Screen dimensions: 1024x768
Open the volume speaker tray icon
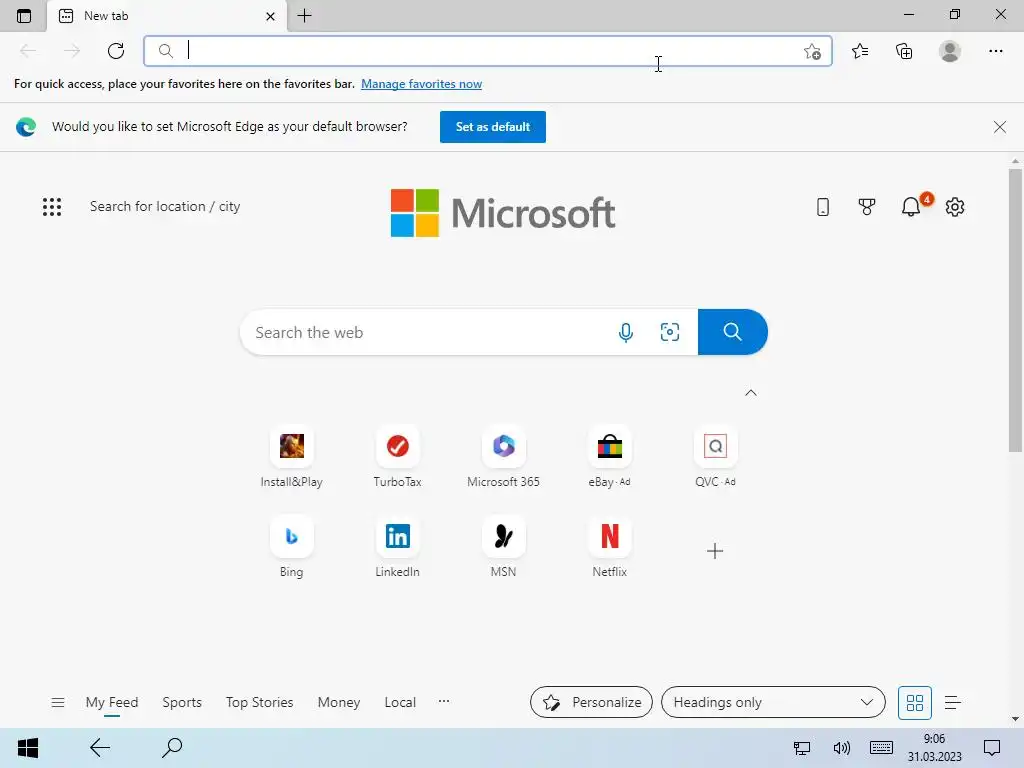coord(842,748)
